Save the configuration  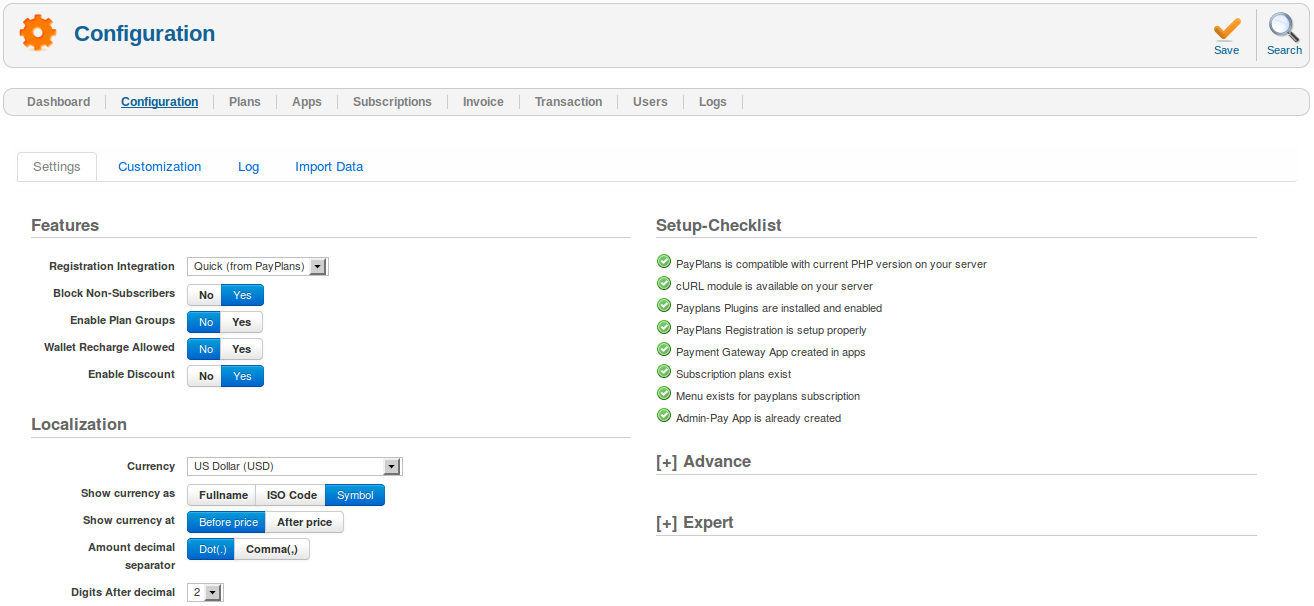(1226, 32)
